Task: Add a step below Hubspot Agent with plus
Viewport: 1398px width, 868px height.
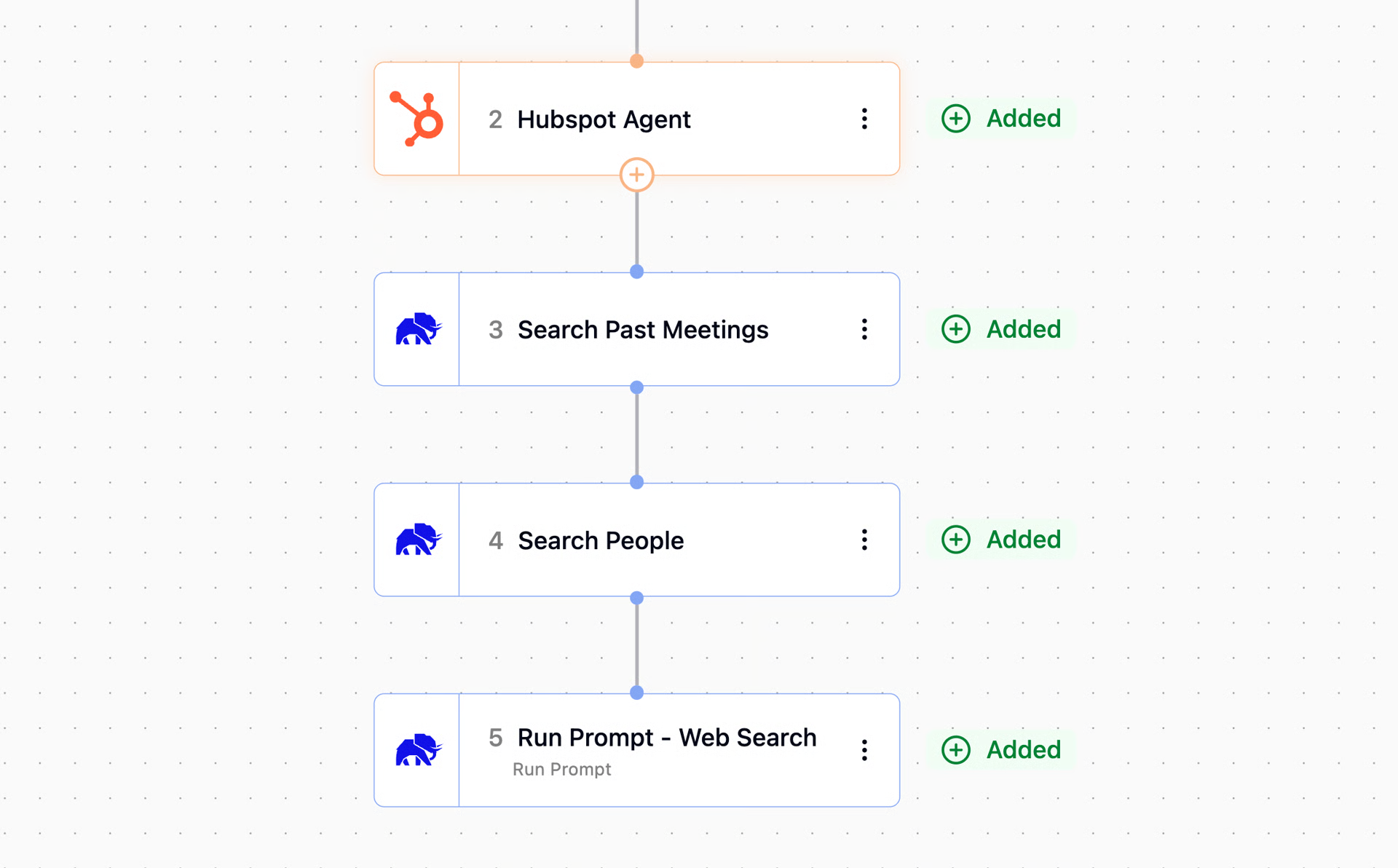Action: click(x=636, y=175)
